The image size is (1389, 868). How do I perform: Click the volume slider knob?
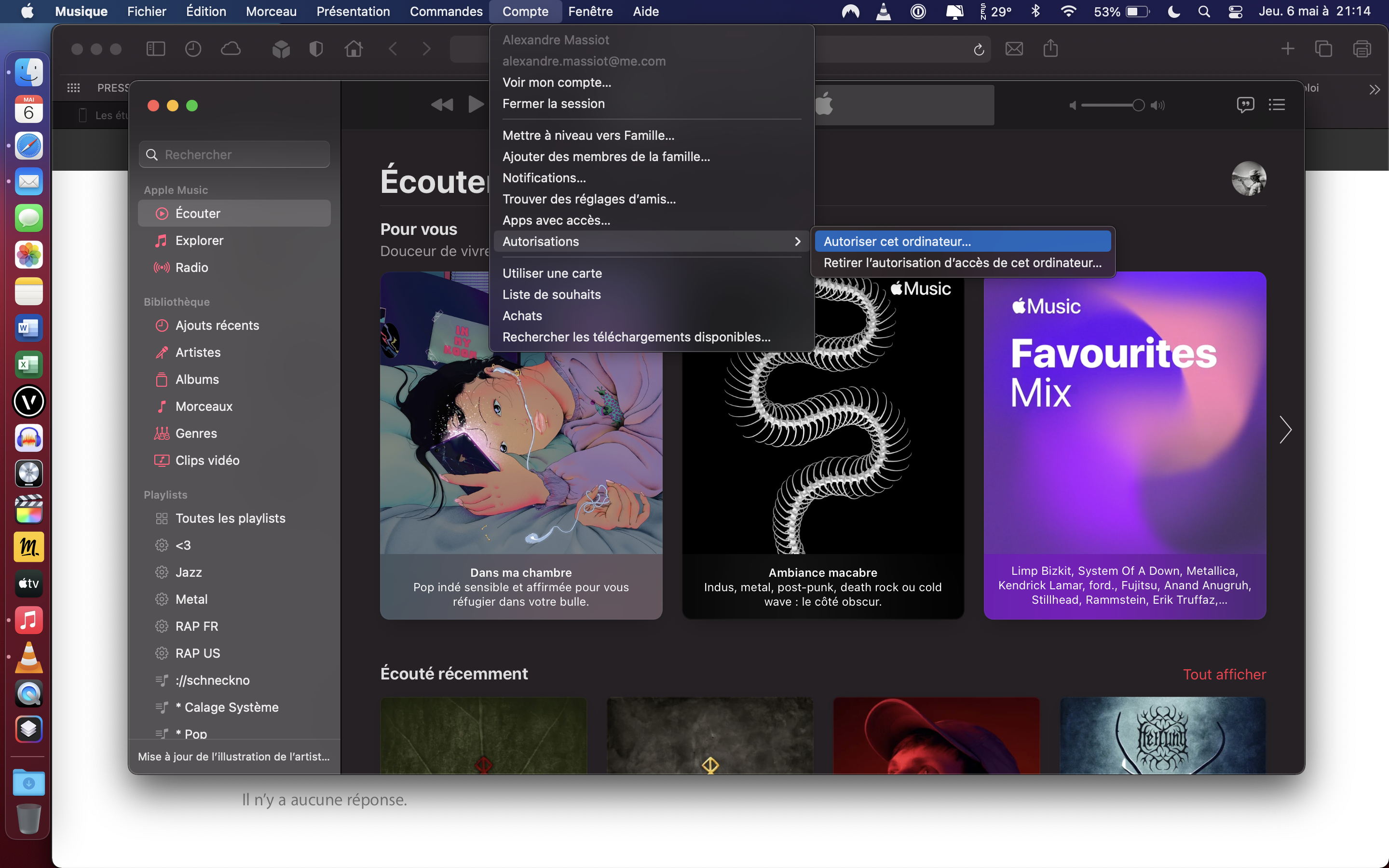(x=1138, y=105)
